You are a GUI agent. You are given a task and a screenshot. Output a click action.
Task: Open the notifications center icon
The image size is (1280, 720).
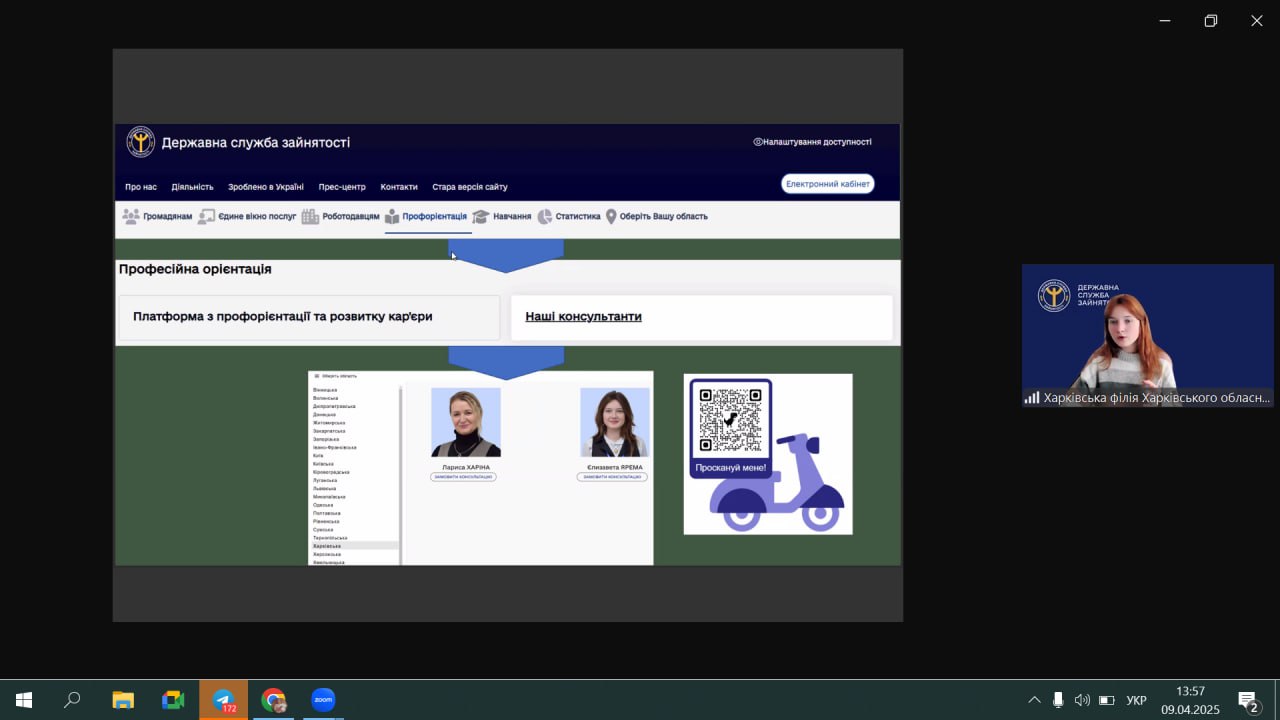click(x=1247, y=700)
